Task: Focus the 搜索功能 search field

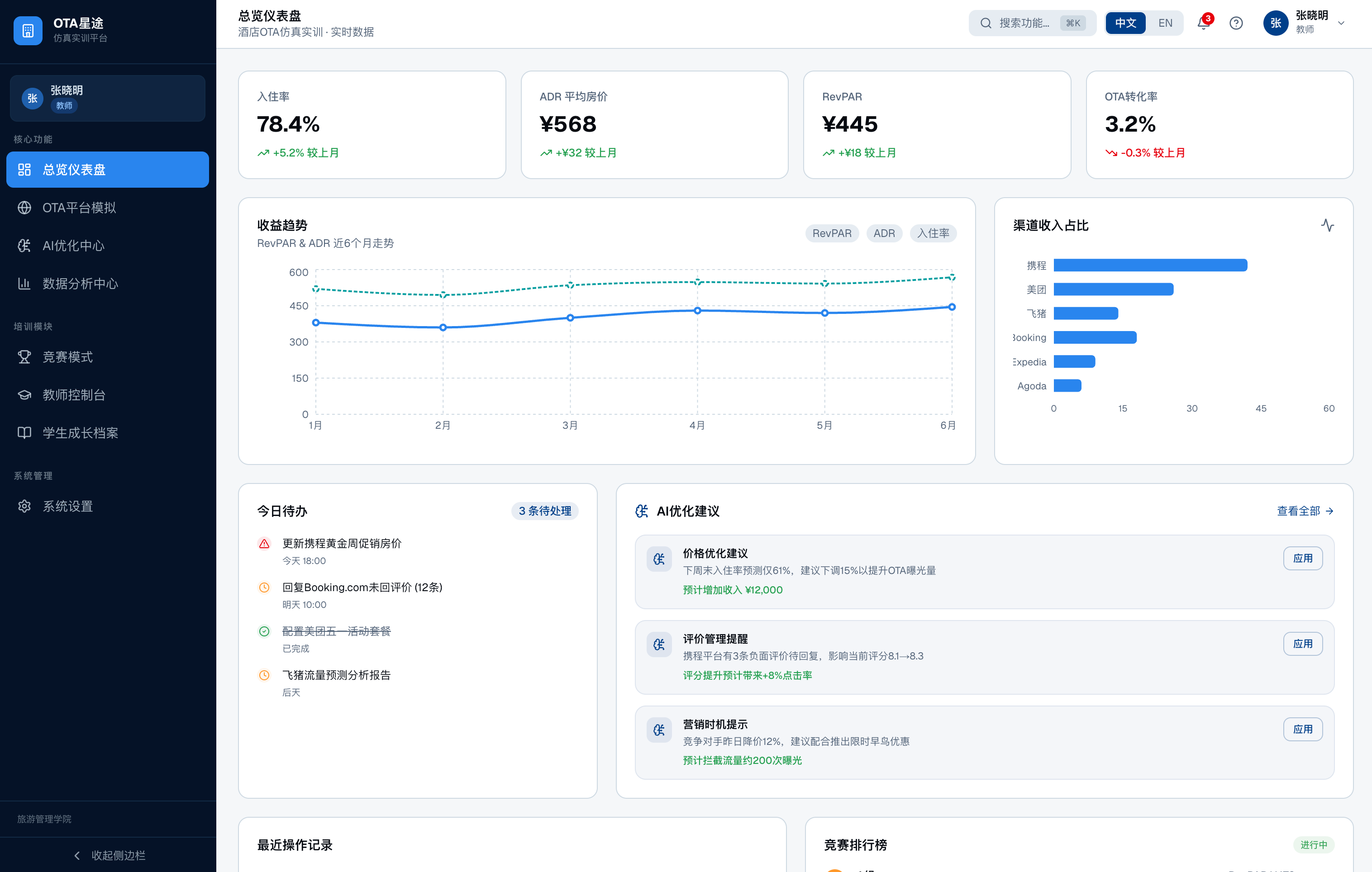Action: (x=1025, y=24)
